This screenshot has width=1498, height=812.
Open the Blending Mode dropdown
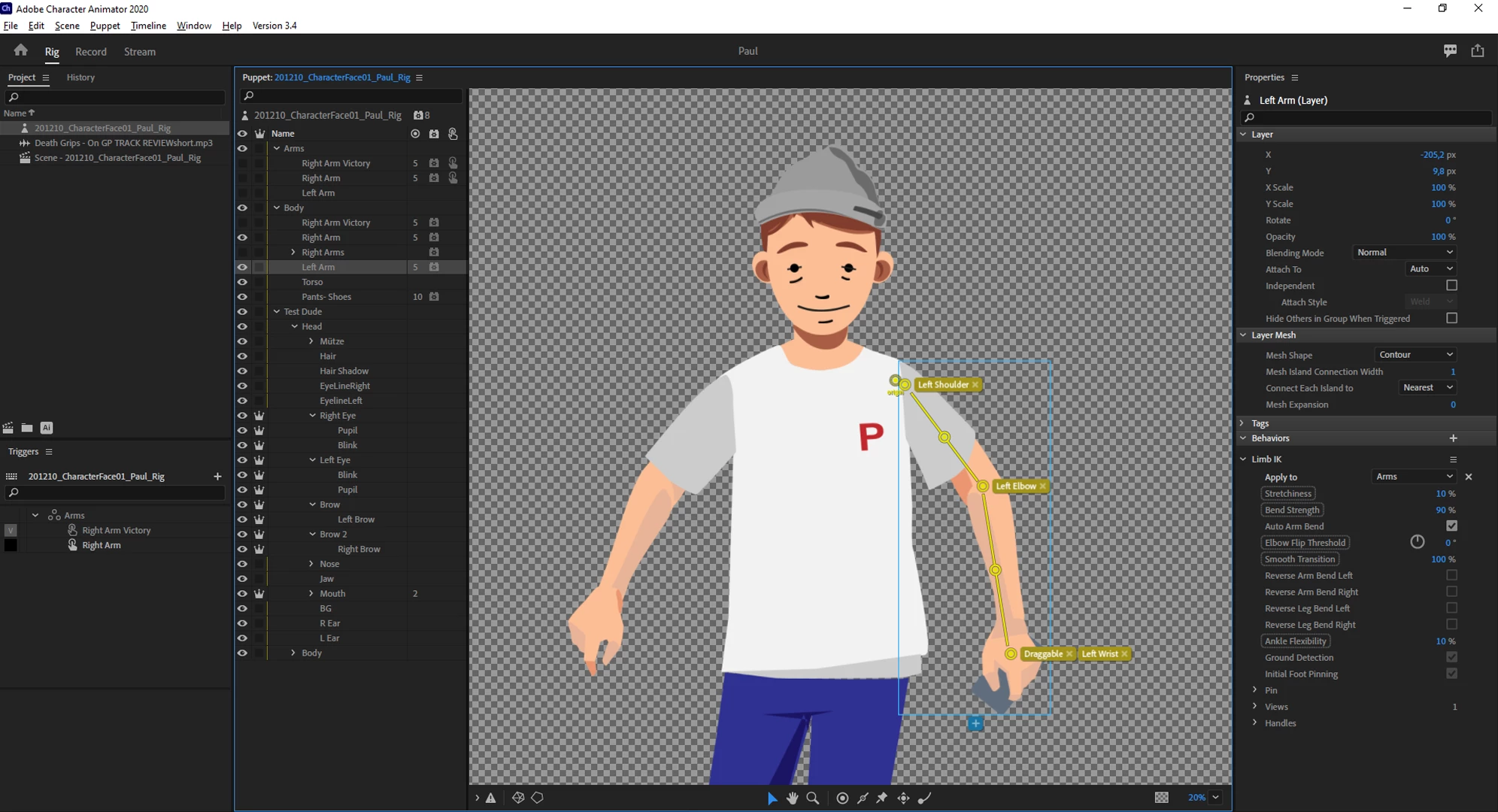(1404, 253)
